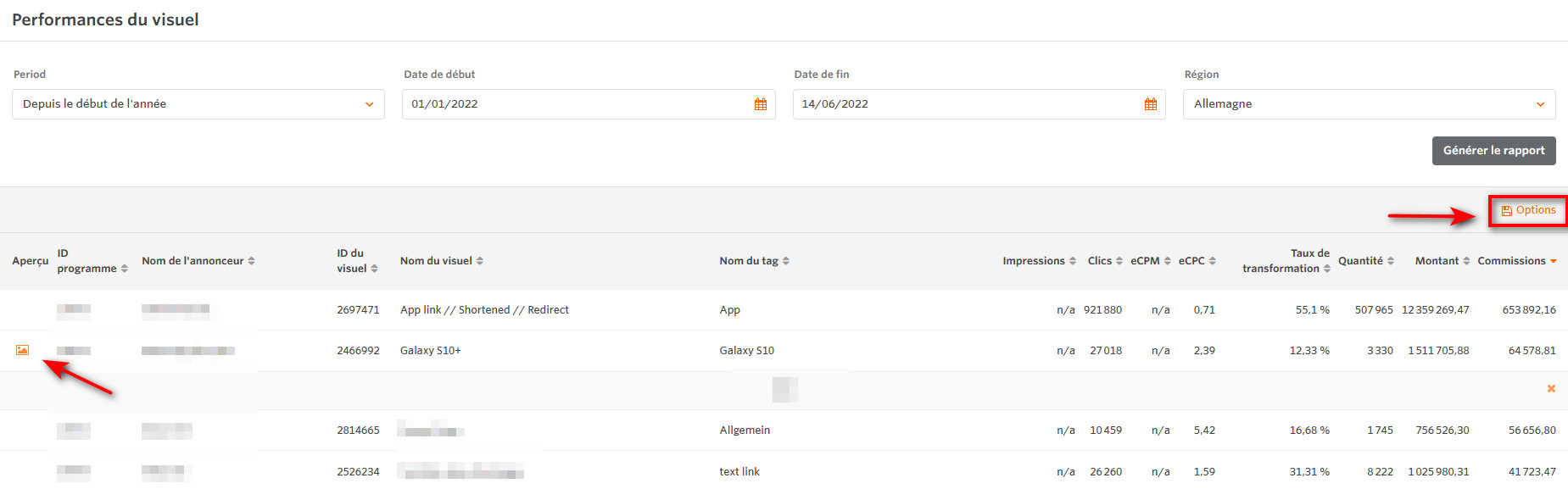This screenshot has width=1568, height=489.
Task: Sort by Clics column
Action: [x=1105, y=261]
